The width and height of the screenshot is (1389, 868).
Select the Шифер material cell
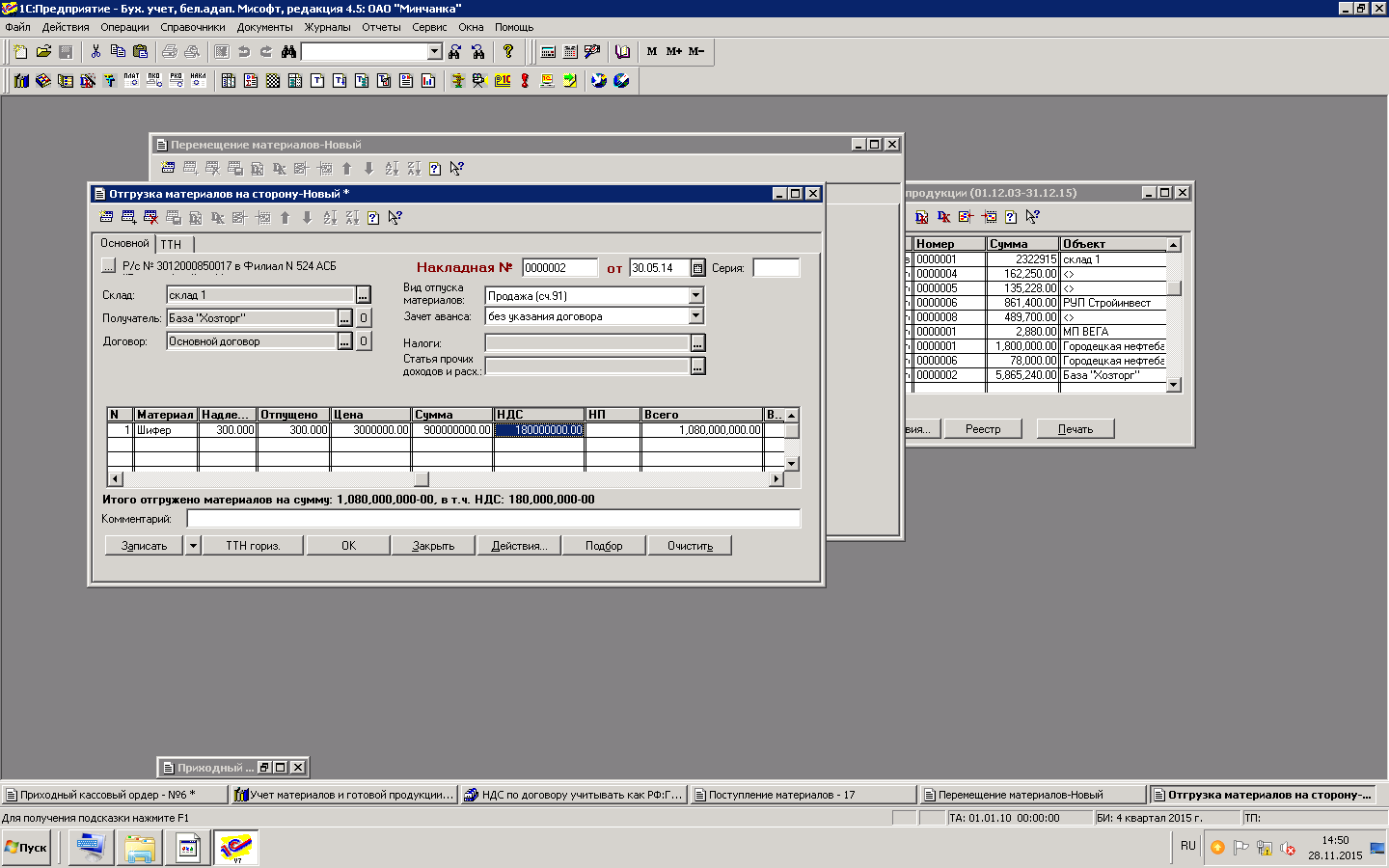pyautogui.click(x=166, y=430)
